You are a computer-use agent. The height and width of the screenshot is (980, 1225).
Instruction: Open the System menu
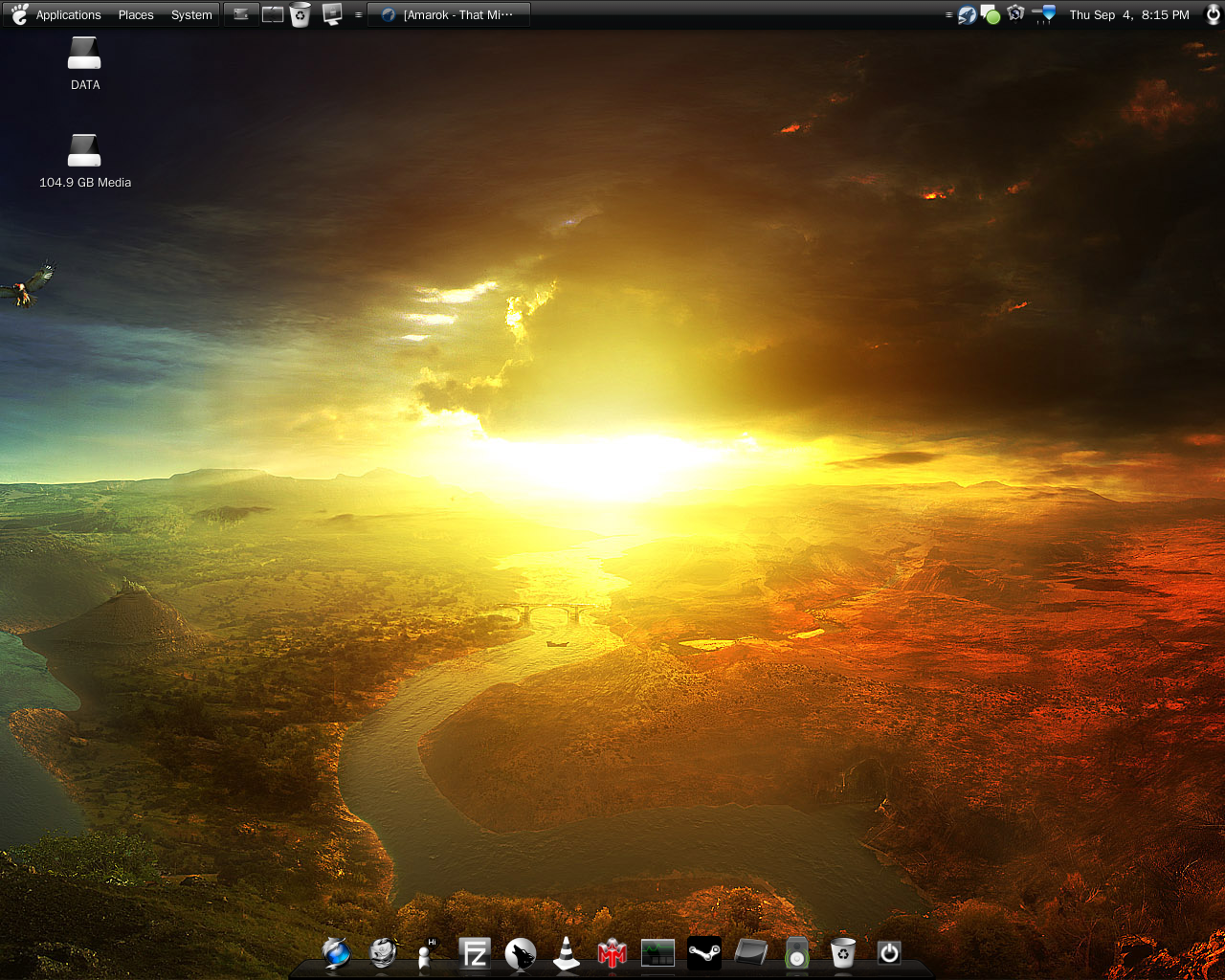(190, 14)
